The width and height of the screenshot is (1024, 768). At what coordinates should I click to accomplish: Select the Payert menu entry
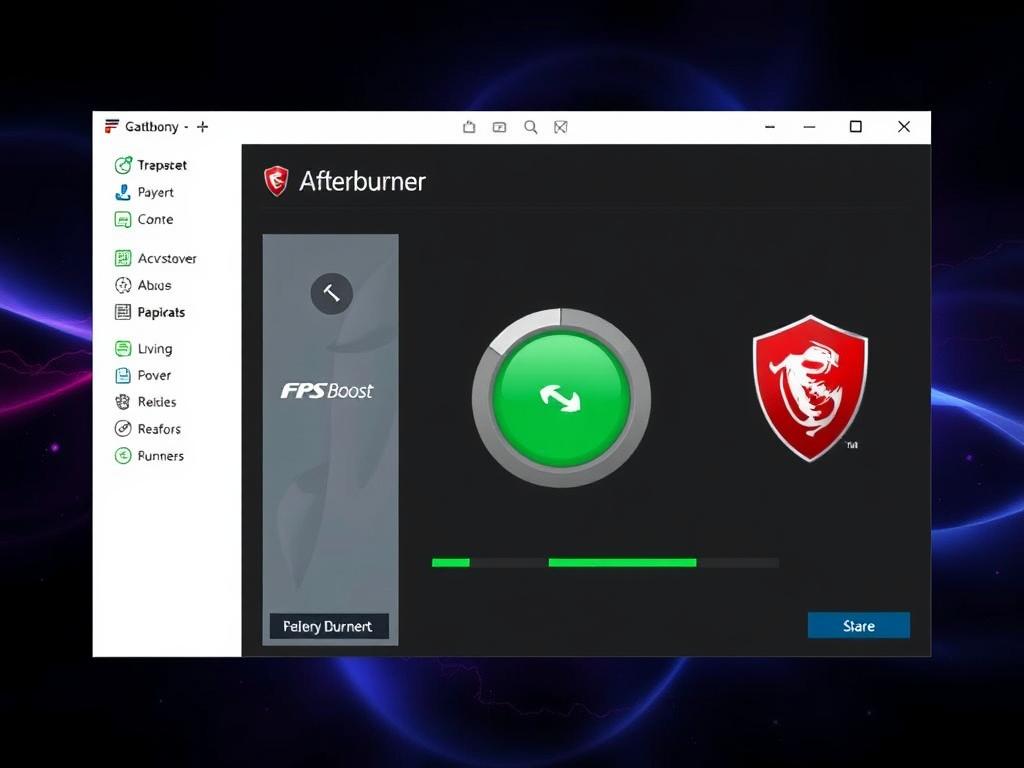(x=155, y=193)
